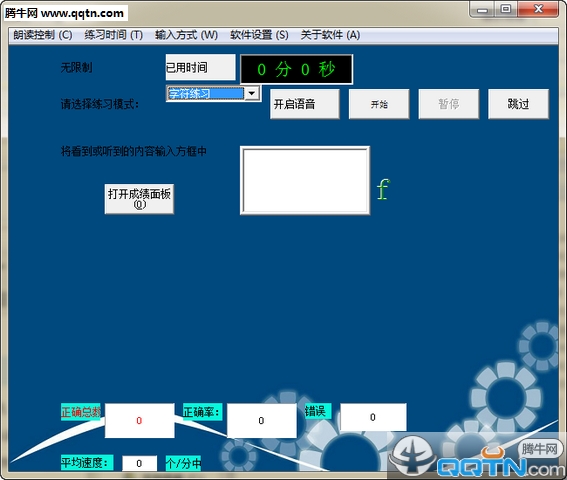Open the 软件设置 (S) menu

tap(259, 35)
